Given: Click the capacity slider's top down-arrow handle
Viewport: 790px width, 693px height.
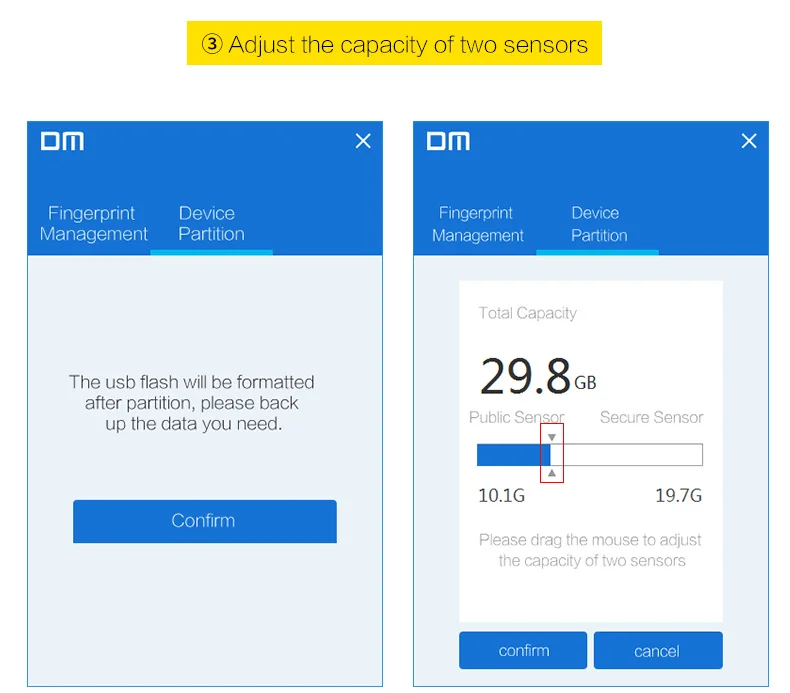Looking at the screenshot, I should click(x=552, y=438).
